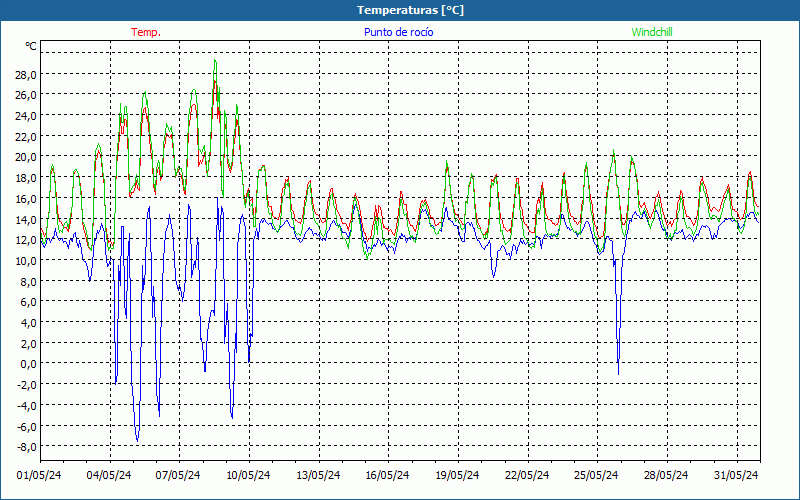Screen dimensions: 800x500
Task: Click the 04/05/24 date label
Action: (x=109, y=476)
